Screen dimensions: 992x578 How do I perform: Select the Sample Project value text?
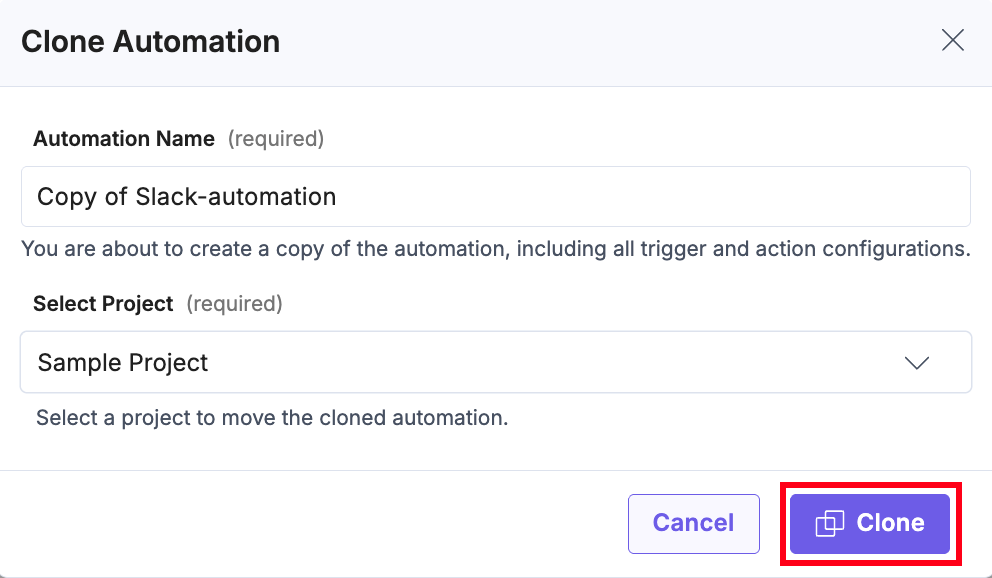(x=123, y=363)
